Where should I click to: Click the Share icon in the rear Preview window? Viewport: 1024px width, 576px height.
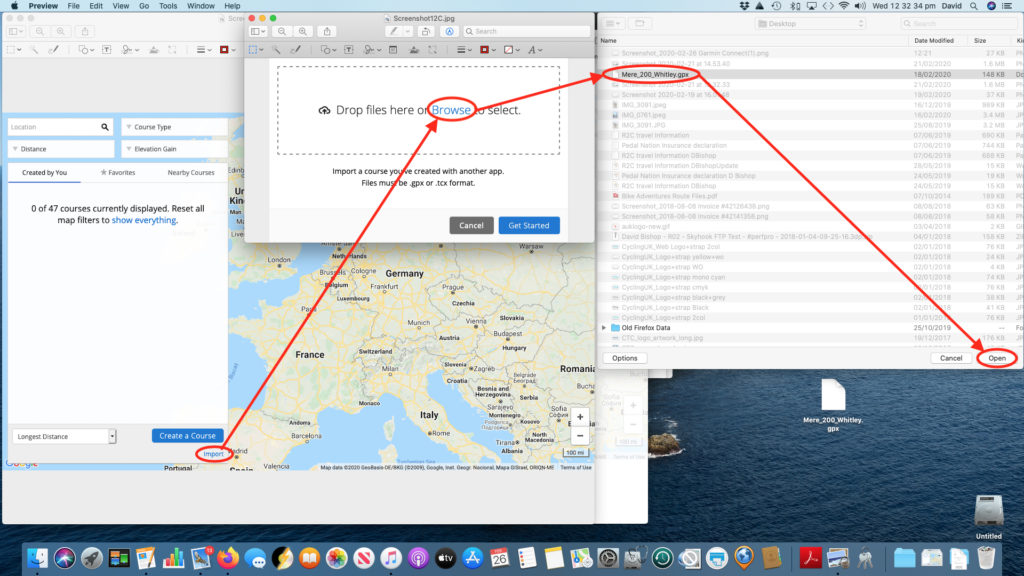[x=85, y=31]
